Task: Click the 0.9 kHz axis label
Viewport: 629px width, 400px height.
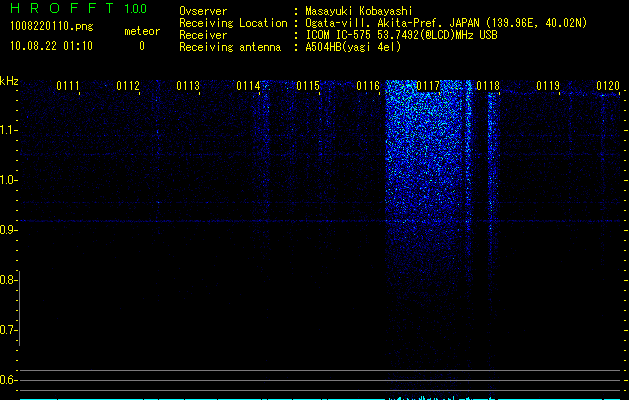Action: pos(7,230)
